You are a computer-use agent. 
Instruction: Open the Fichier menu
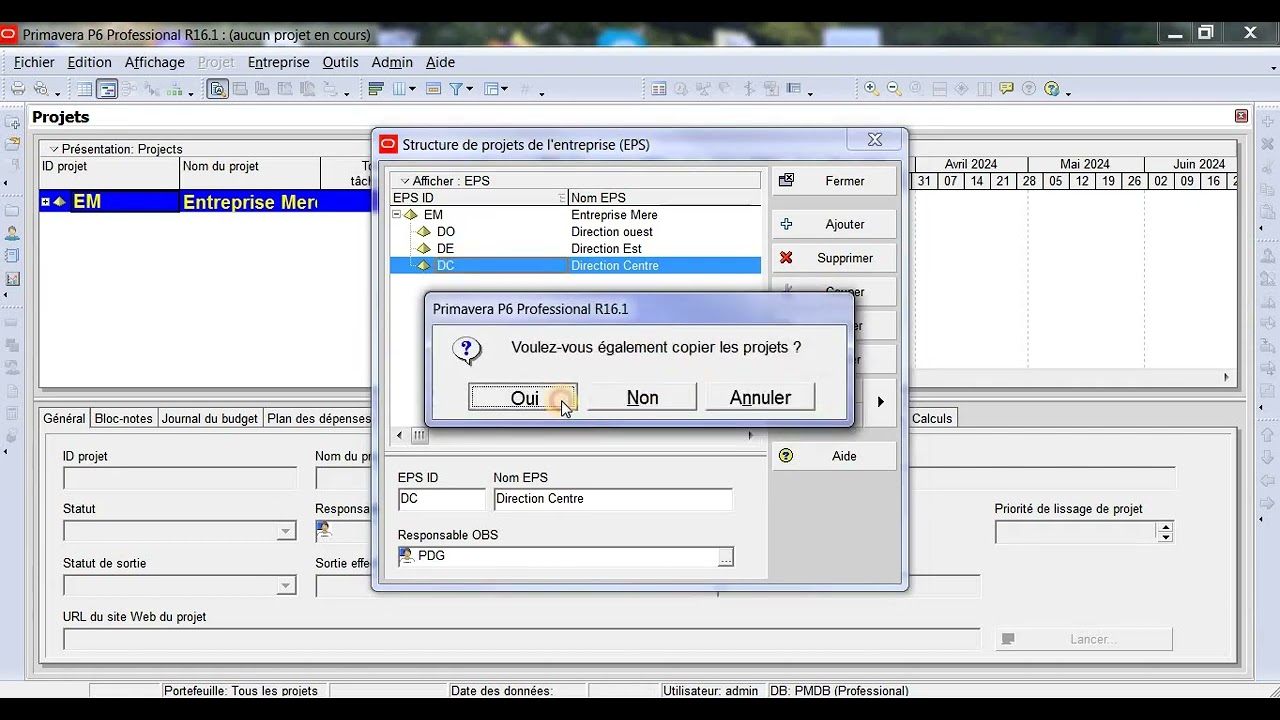tap(34, 62)
